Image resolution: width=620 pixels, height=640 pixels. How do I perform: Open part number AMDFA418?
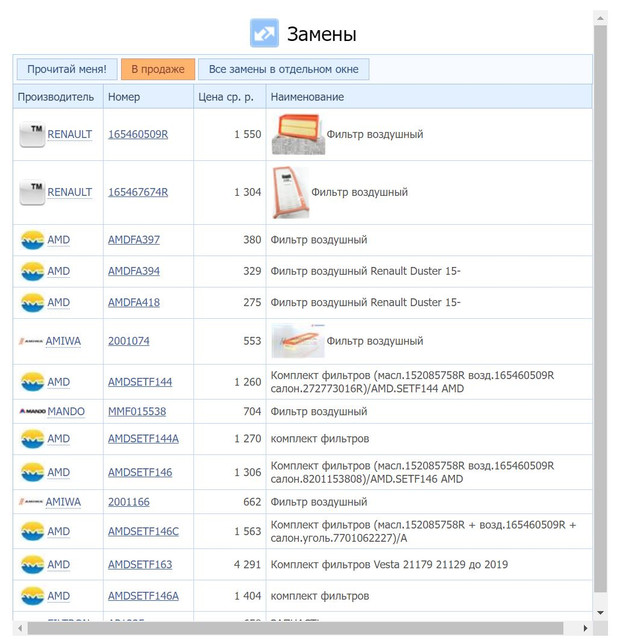coord(134,303)
